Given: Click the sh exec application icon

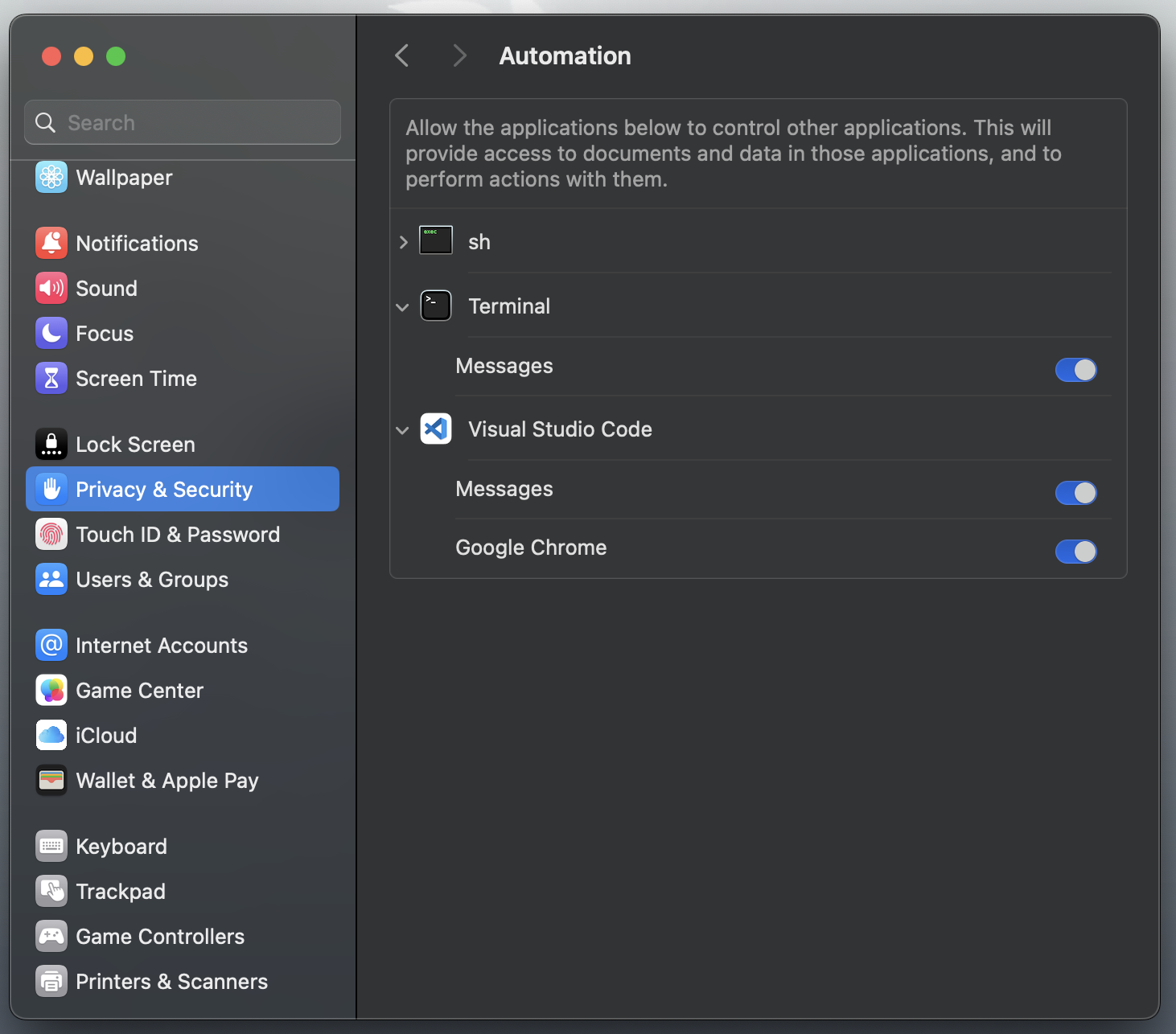Looking at the screenshot, I should (436, 240).
